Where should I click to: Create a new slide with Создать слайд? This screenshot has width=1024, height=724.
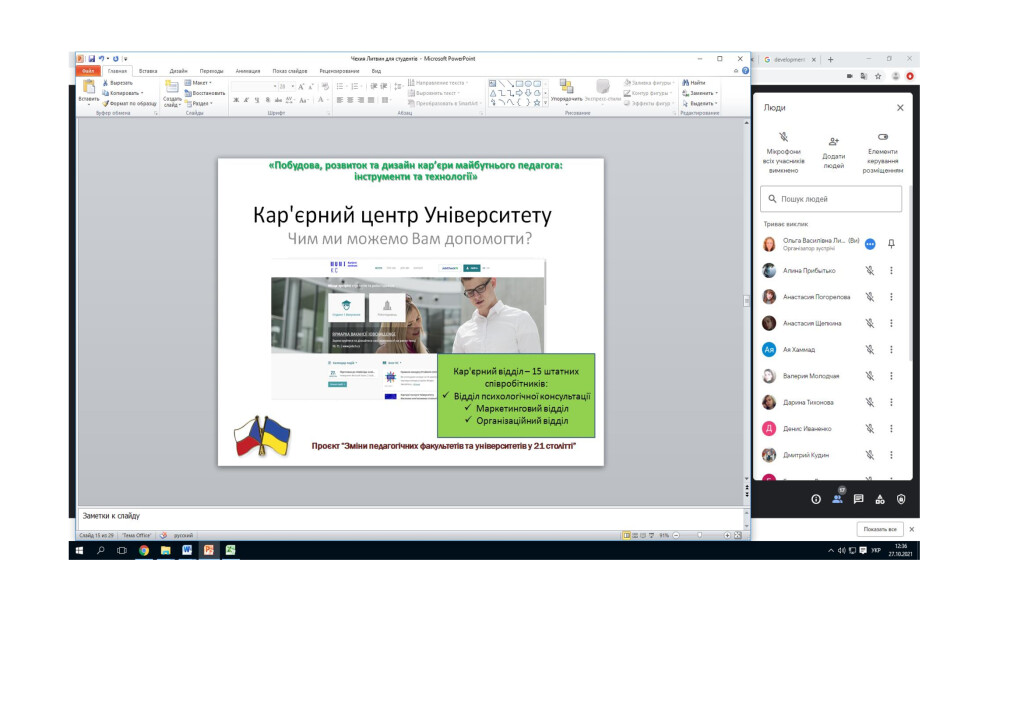point(172,93)
